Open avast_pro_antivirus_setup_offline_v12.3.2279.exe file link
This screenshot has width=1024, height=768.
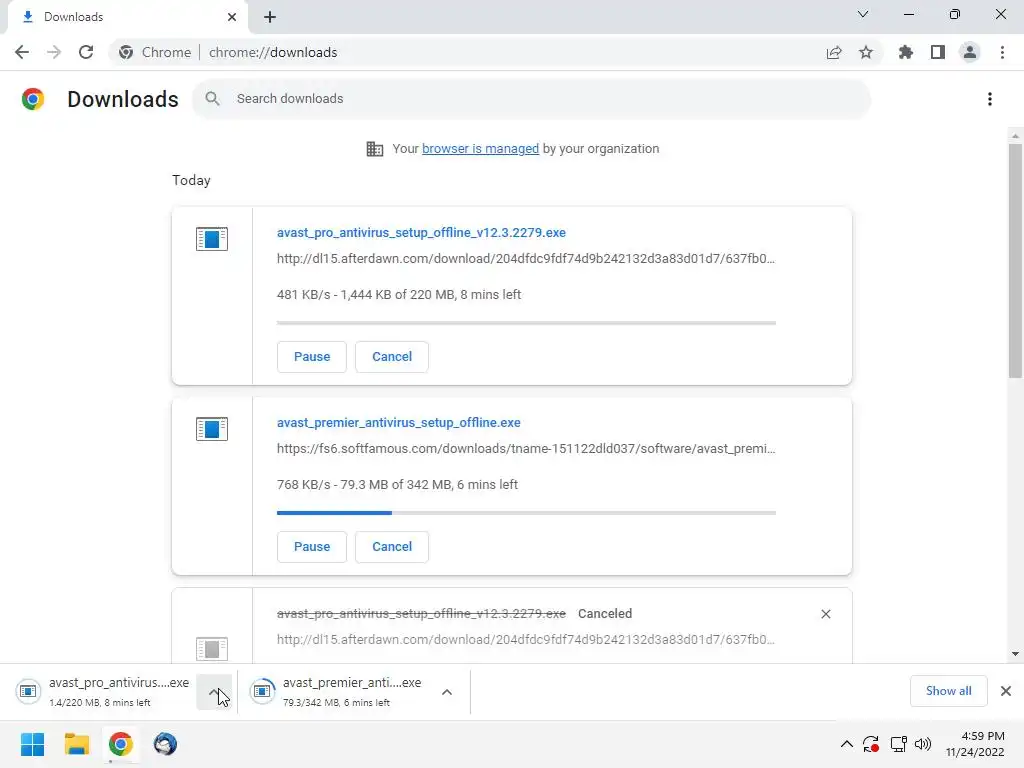tap(421, 232)
